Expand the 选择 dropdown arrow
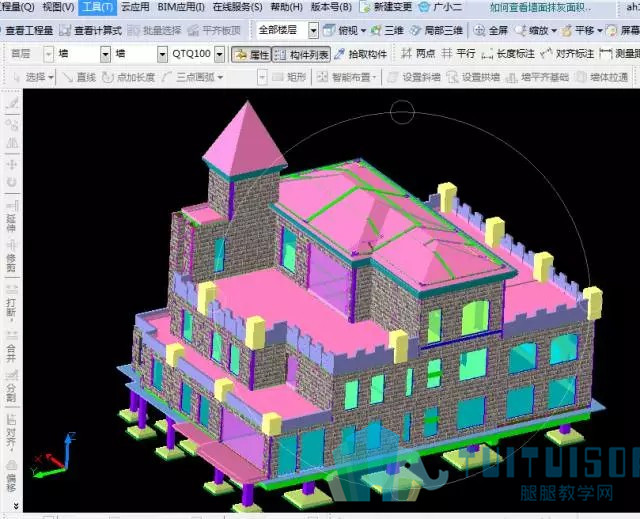640x519 pixels. pyautogui.click(x=51, y=77)
